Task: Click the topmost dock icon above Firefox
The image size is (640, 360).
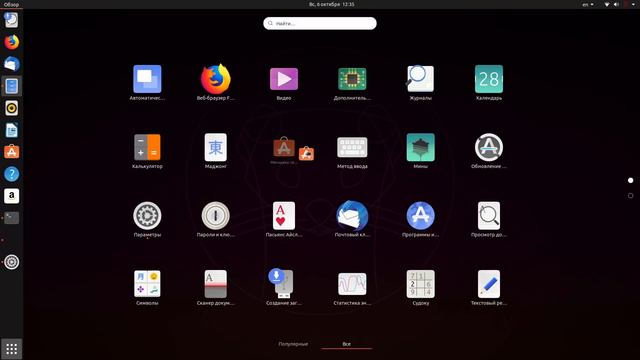Action: click(11, 20)
